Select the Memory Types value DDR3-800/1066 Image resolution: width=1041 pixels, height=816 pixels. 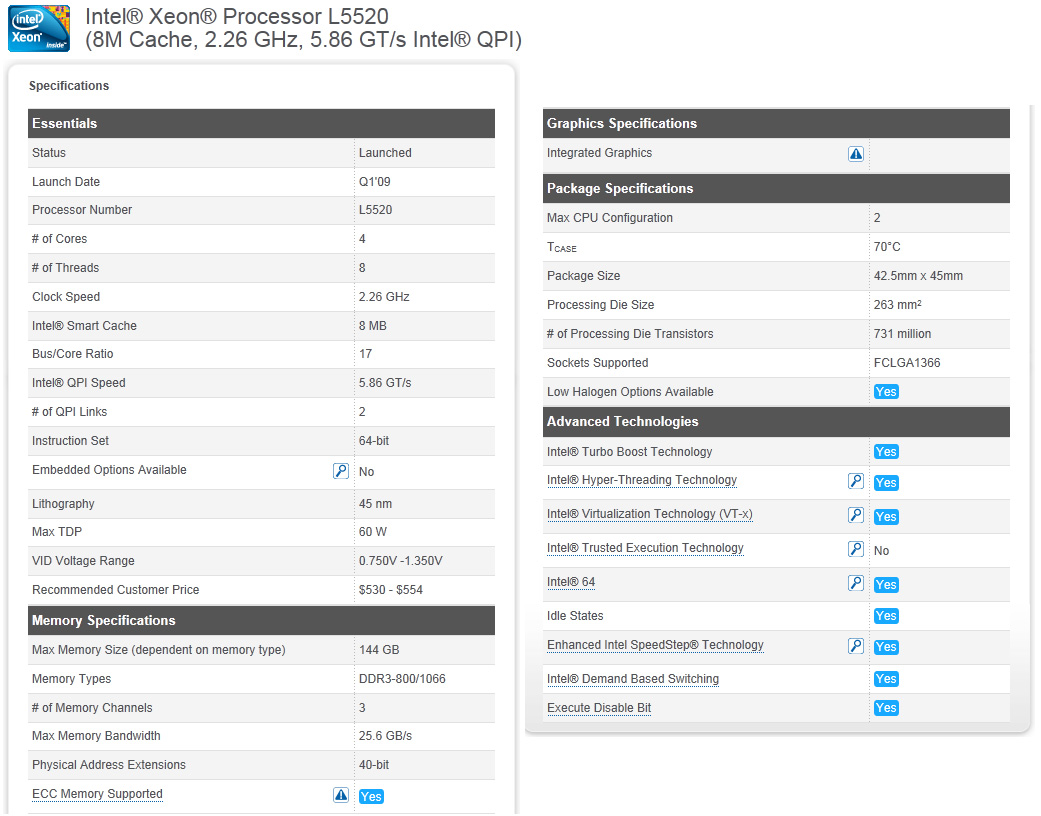pos(402,679)
